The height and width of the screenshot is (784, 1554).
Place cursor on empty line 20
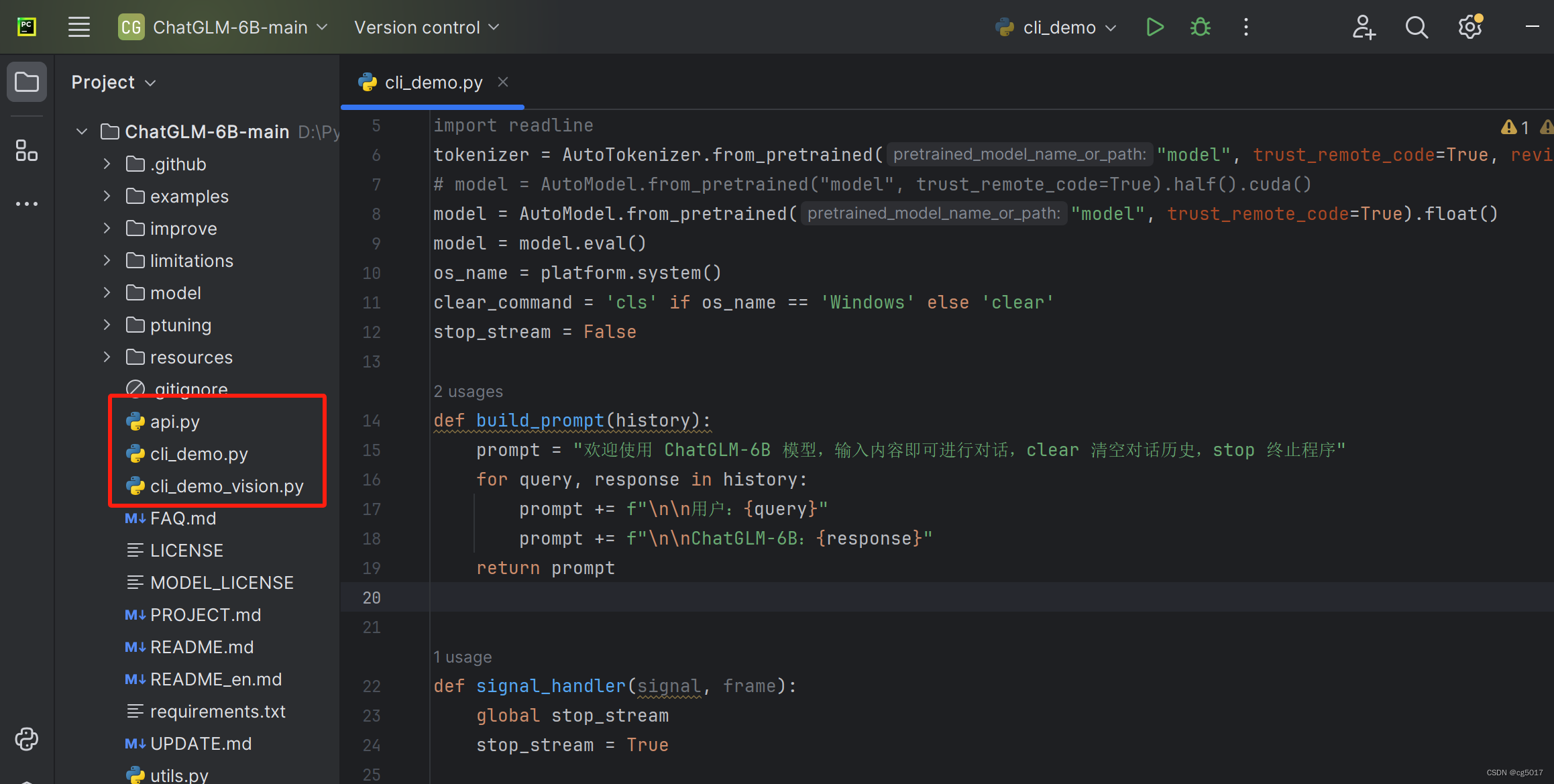click(x=991, y=598)
